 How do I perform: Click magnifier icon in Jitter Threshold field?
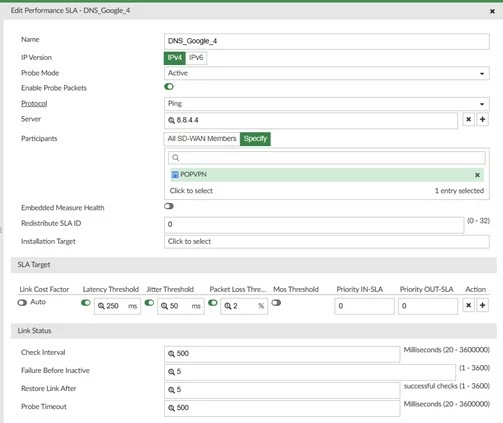[x=164, y=306]
